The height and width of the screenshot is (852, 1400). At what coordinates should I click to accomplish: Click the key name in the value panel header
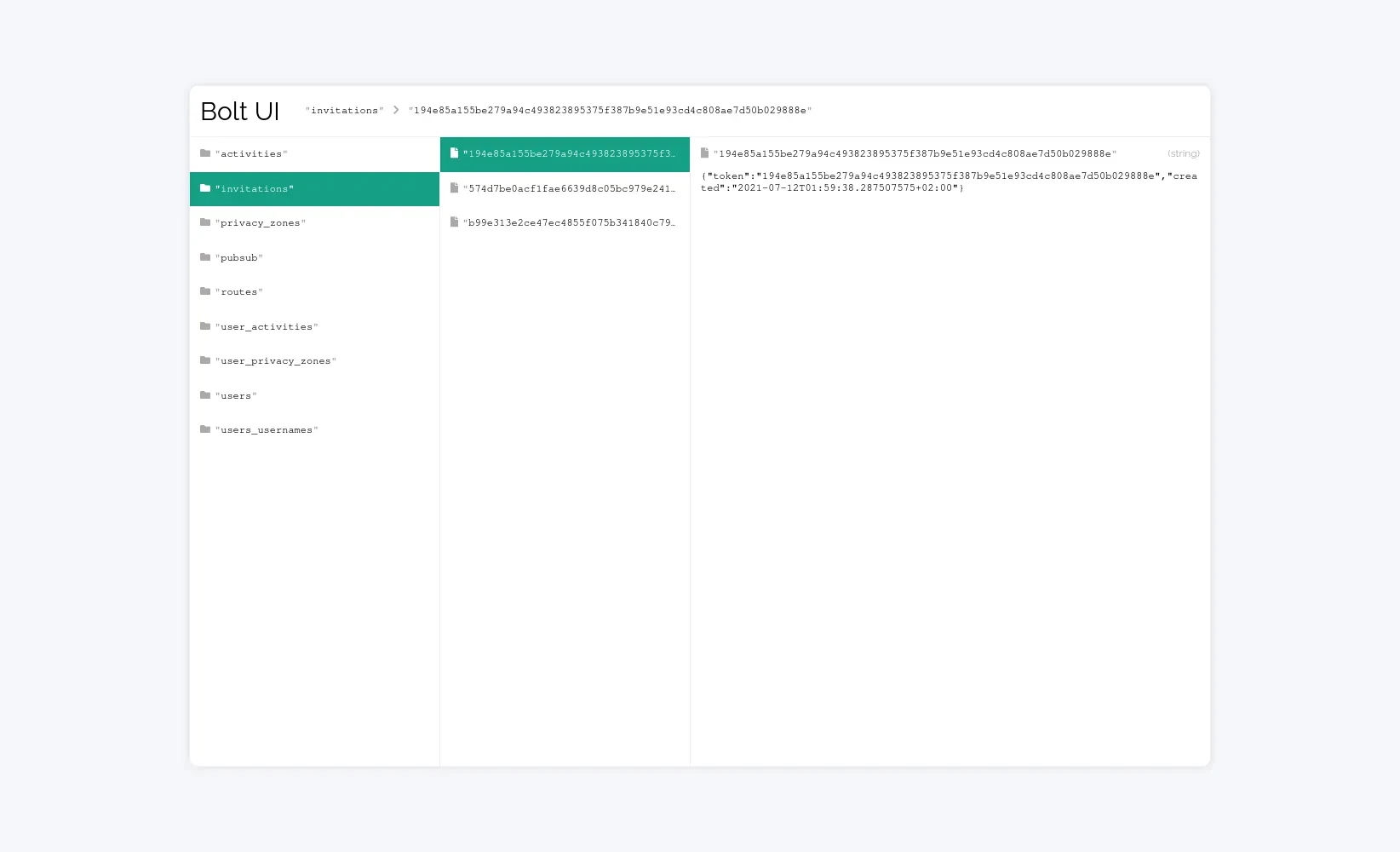click(x=915, y=154)
